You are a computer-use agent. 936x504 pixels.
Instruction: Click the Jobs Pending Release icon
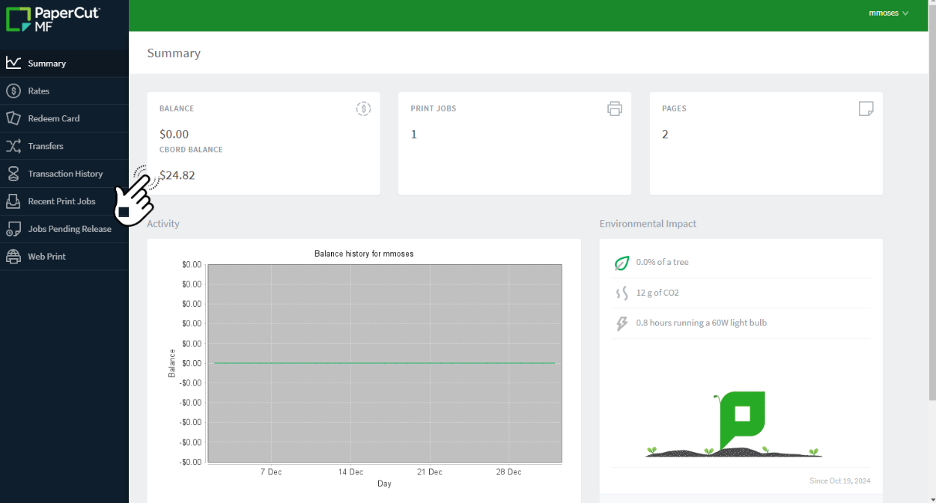click(x=13, y=229)
